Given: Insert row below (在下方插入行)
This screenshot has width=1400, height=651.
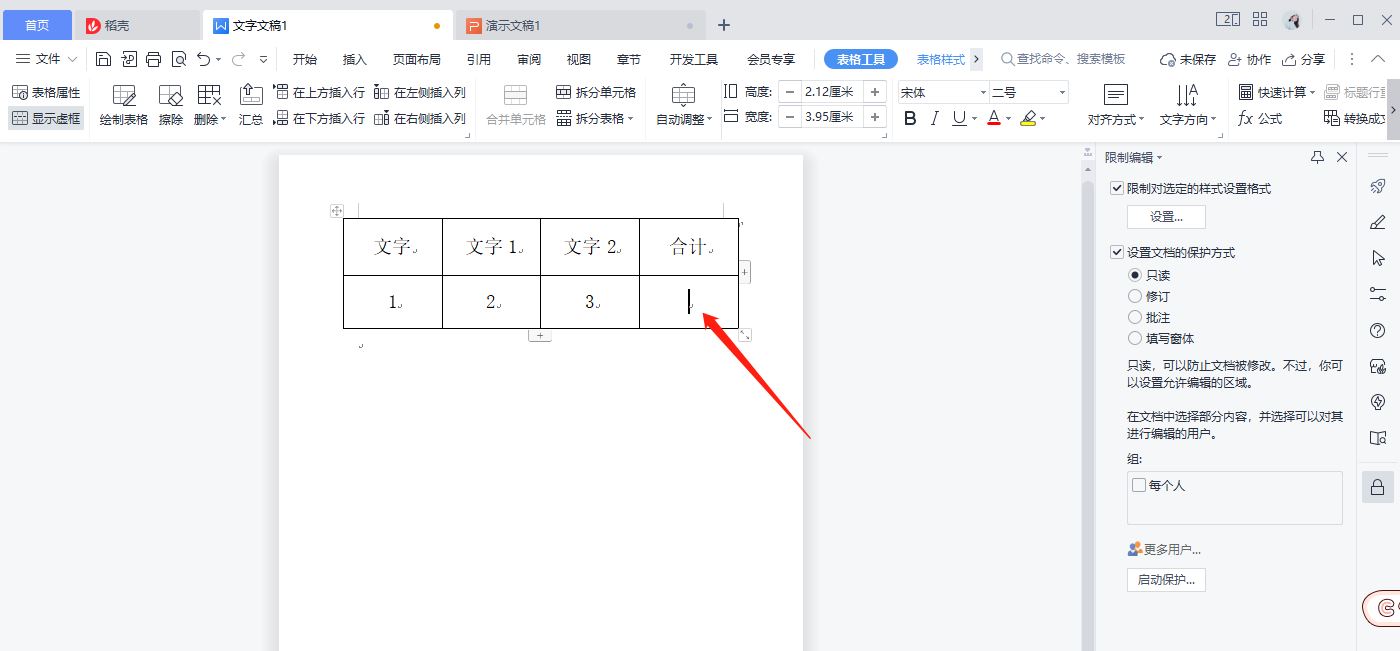Looking at the screenshot, I should coord(319,118).
